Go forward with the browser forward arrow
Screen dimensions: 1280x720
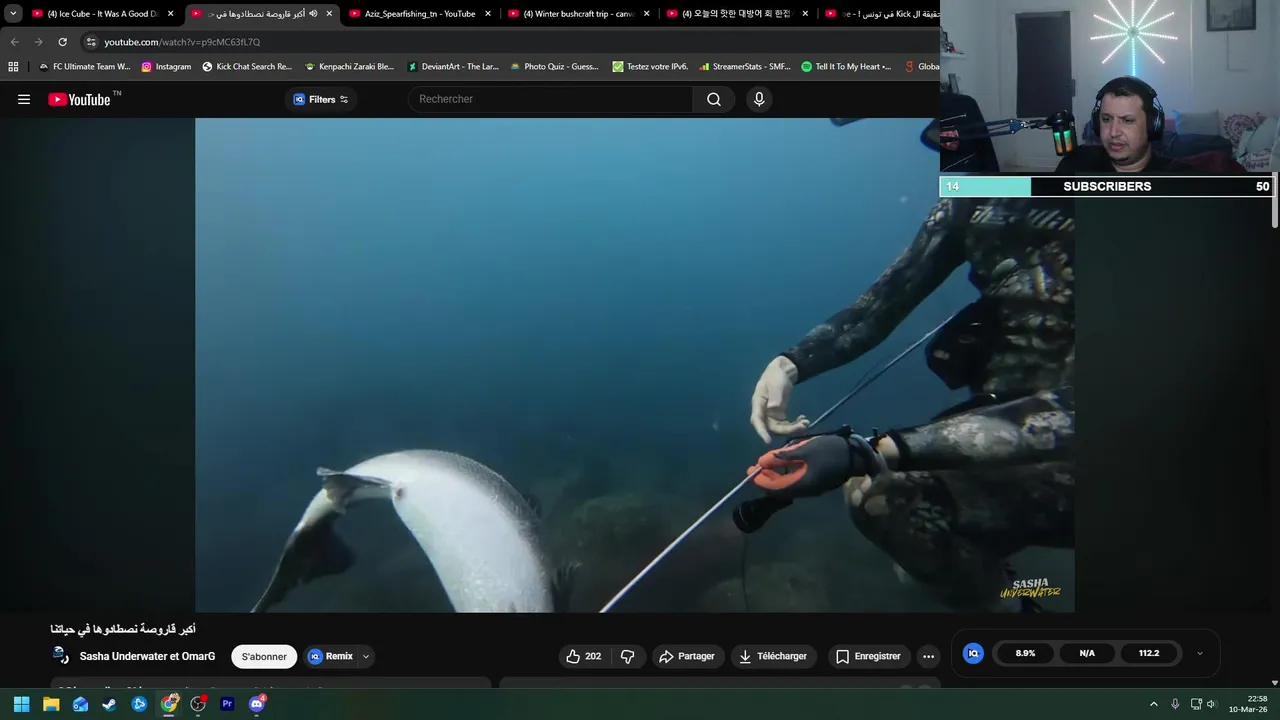(38, 42)
